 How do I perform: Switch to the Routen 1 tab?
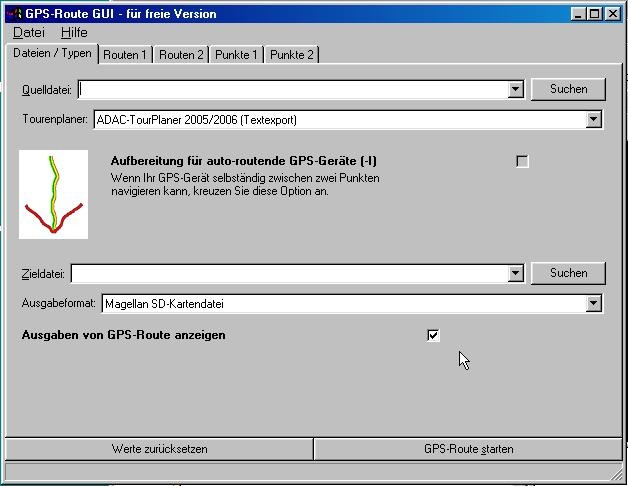tap(125, 54)
